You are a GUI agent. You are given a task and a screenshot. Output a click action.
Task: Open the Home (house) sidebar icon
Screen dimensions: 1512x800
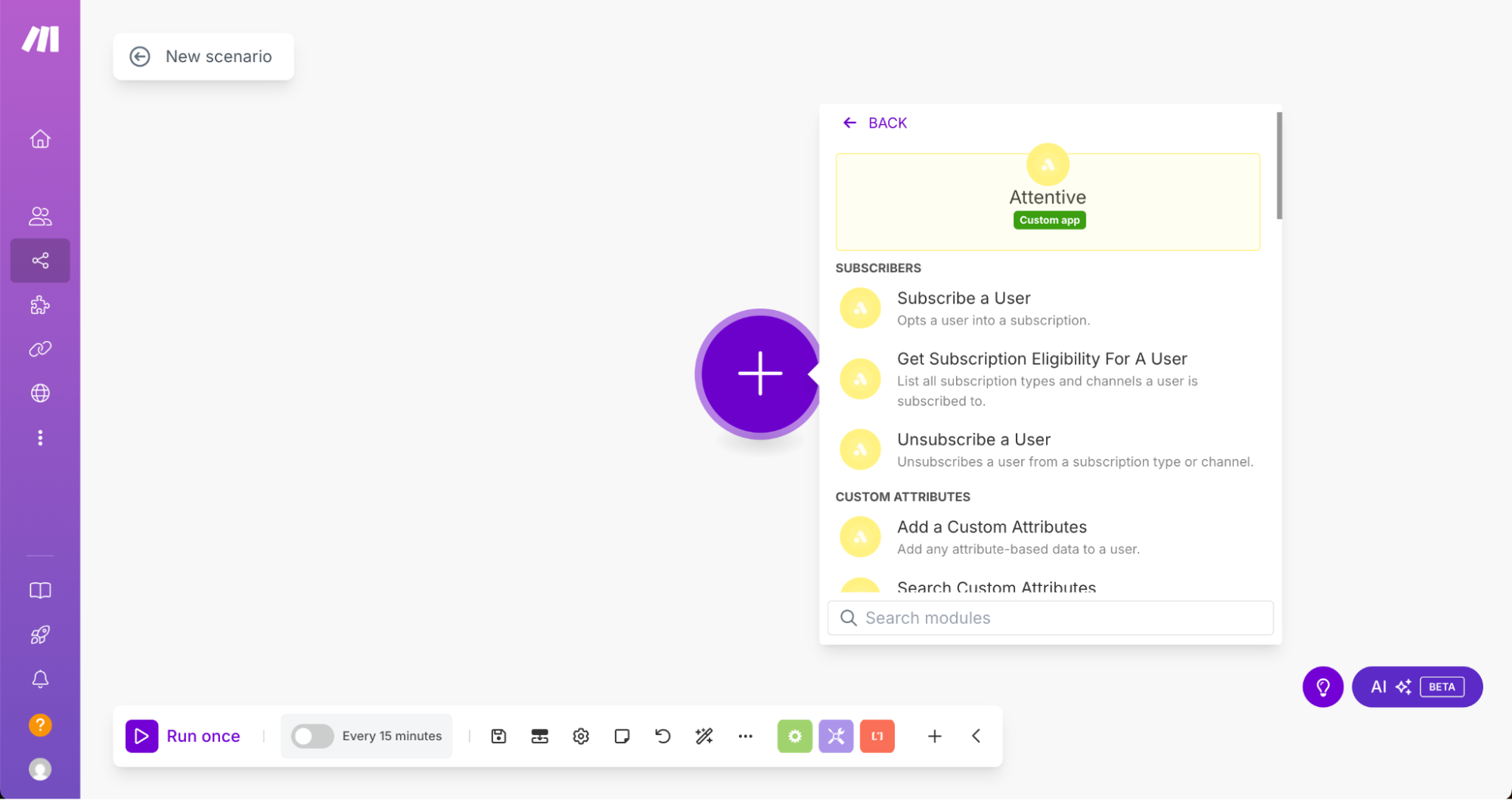pyautogui.click(x=40, y=139)
